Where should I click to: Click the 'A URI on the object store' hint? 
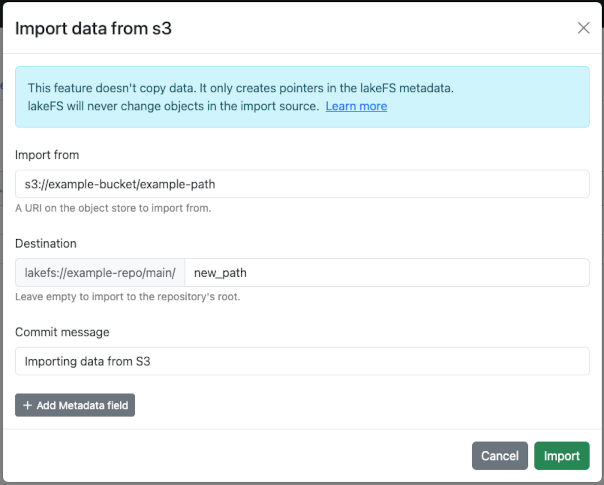[113, 208]
